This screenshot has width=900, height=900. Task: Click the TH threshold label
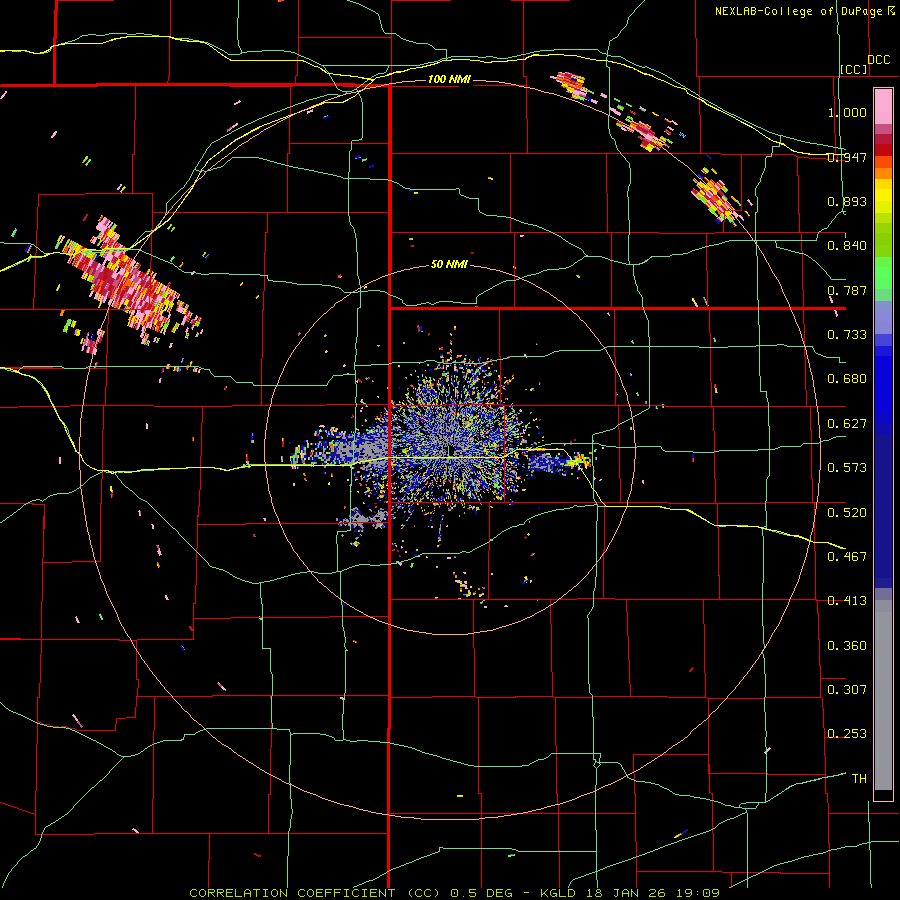pos(859,779)
